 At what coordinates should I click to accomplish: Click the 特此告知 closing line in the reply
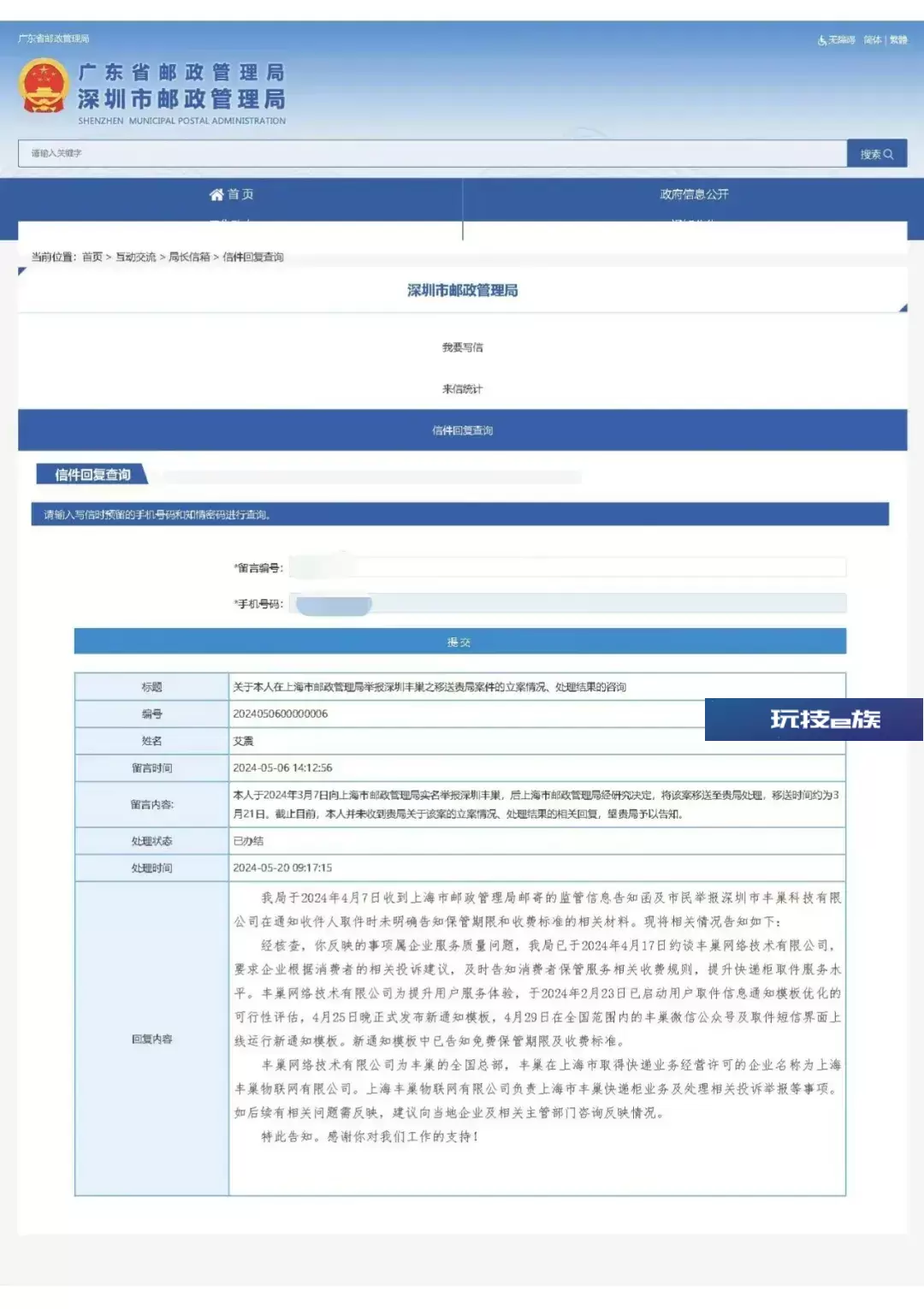(370, 1136)
